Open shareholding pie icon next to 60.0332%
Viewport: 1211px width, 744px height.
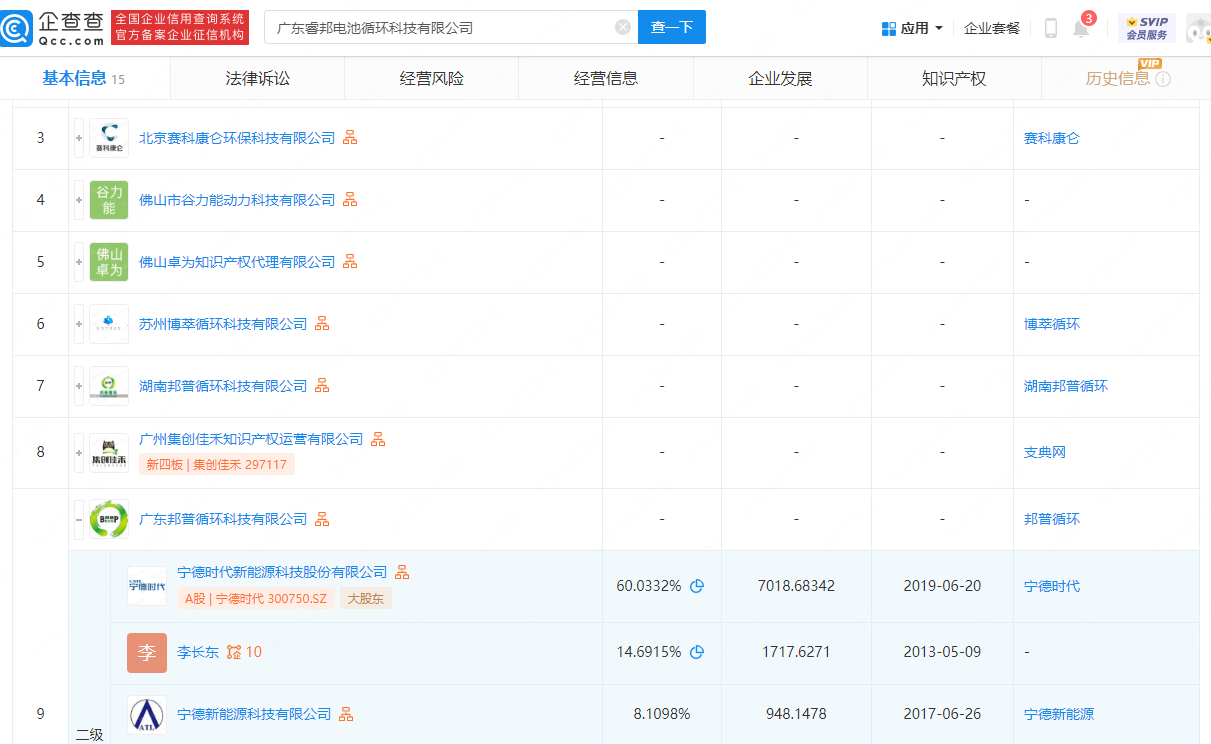coord(697,586)
